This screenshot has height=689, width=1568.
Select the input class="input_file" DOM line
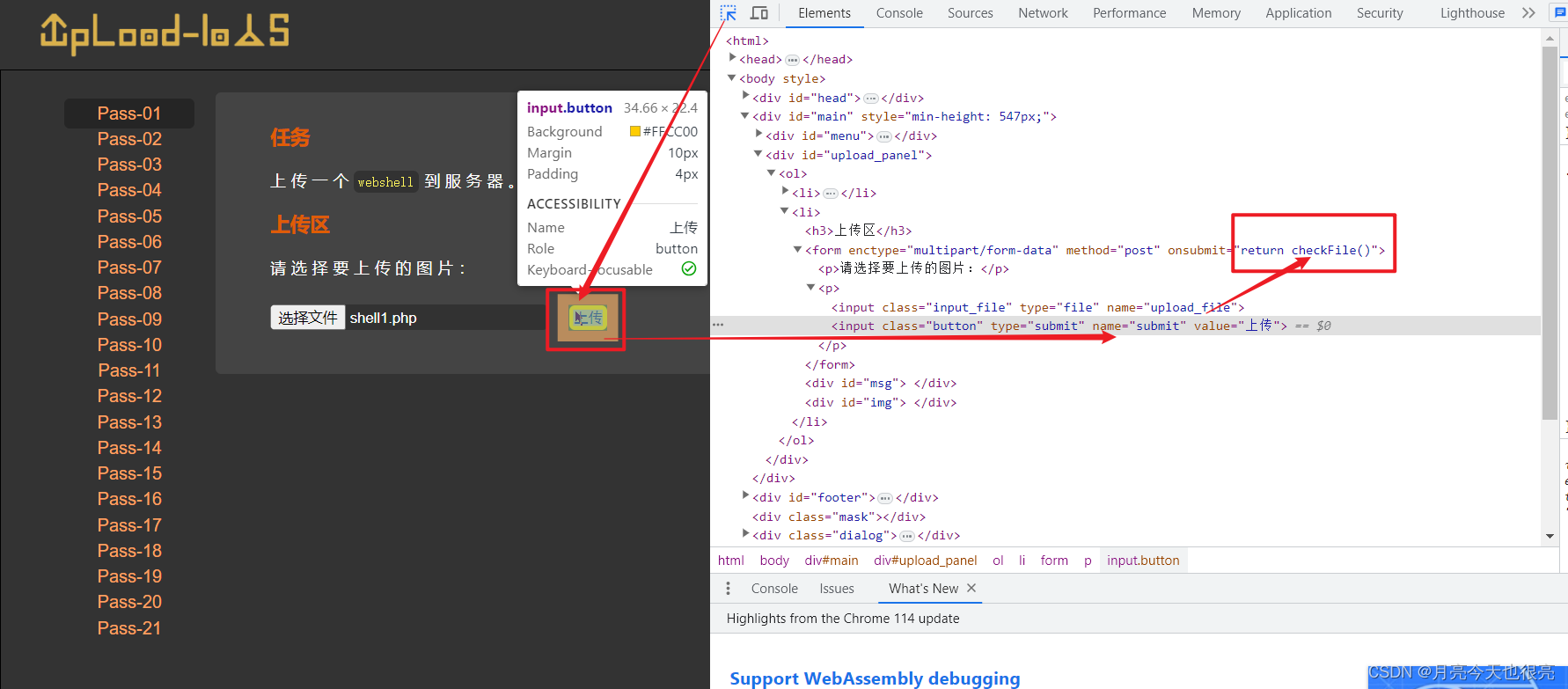pyautogui.click(x=1037, y=307)
